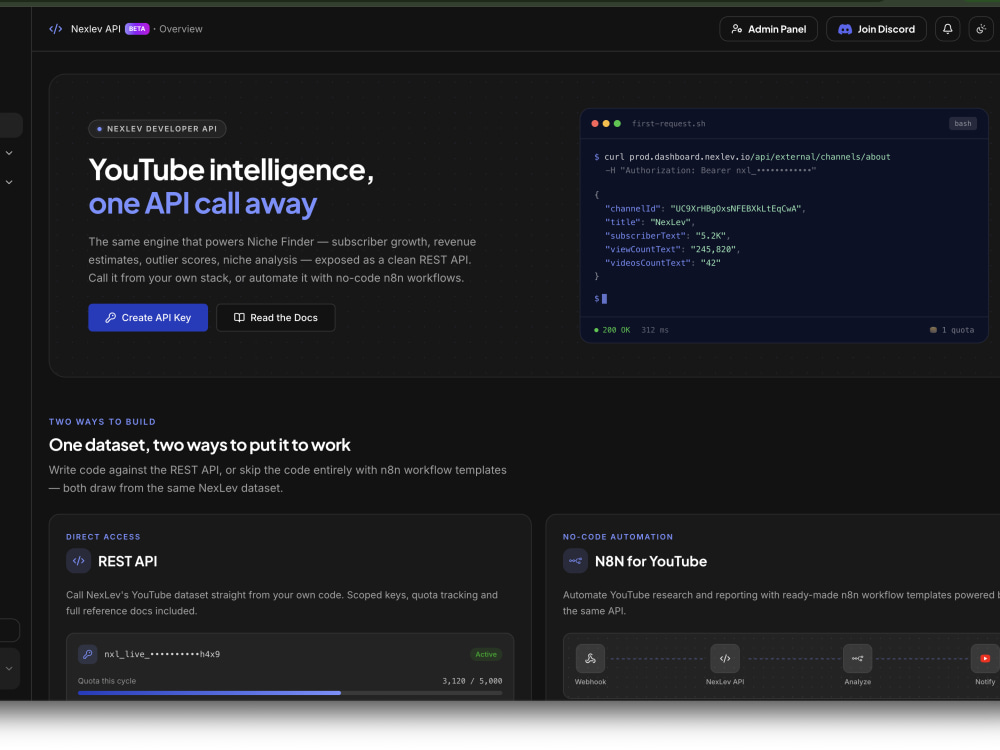Viewport: 1000px width, 750px height.
Task: Click the N8N for YouTube heading
Action: pyautogui.click(x=651, y=561)
